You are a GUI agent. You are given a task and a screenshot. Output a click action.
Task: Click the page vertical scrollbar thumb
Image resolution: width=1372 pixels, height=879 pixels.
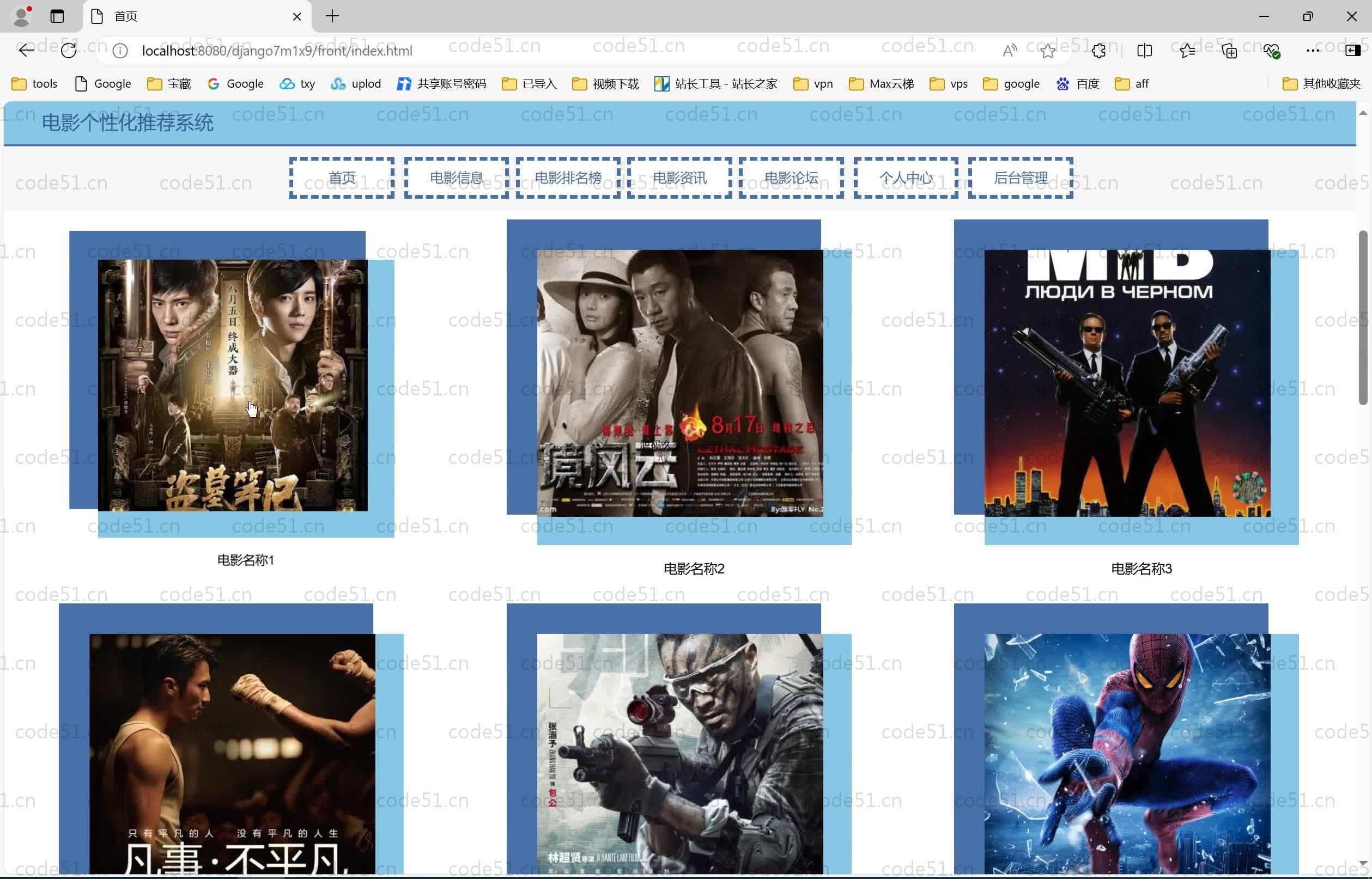[1363, 318]
